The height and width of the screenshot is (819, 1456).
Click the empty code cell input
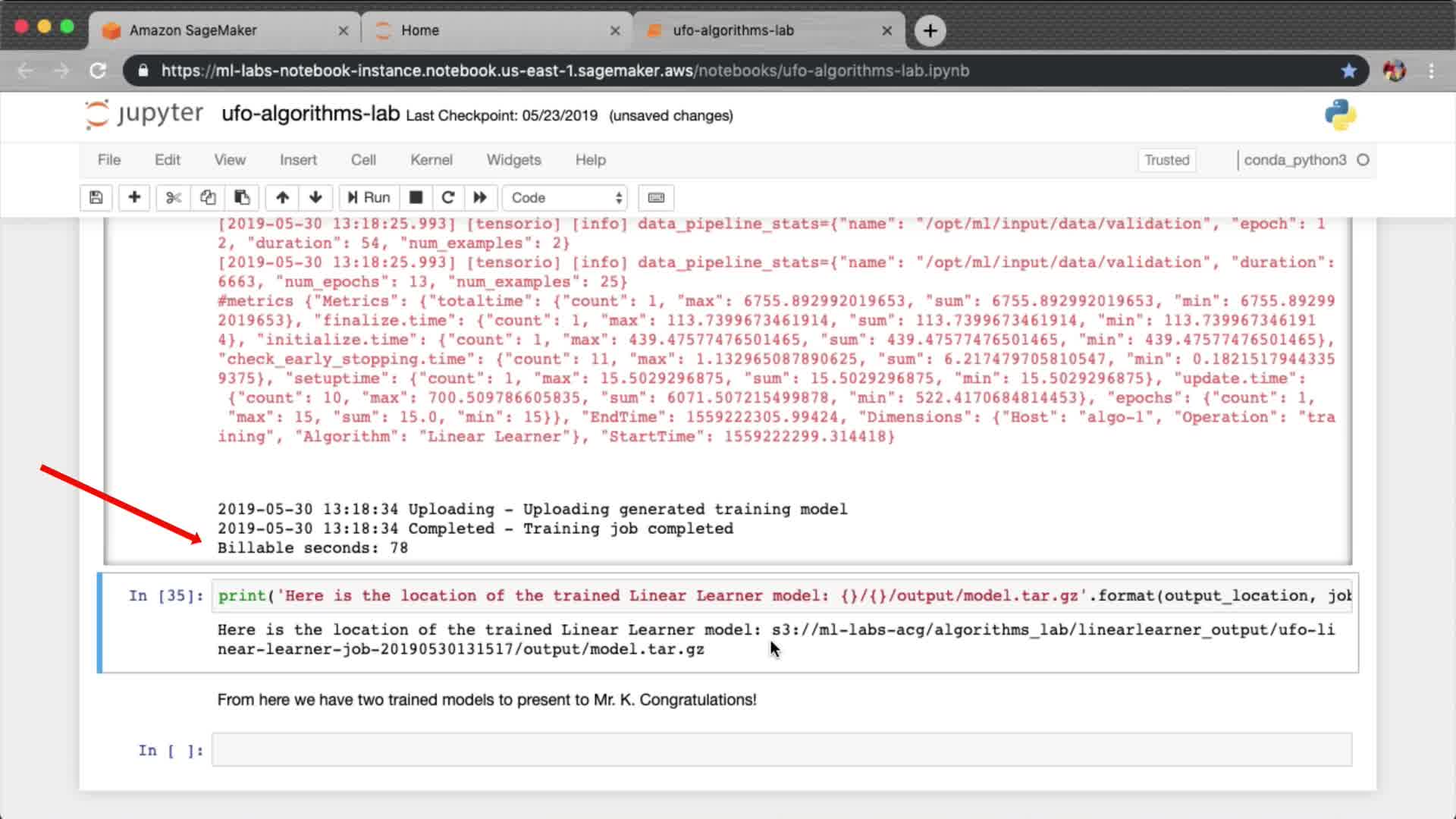point(781,750)
